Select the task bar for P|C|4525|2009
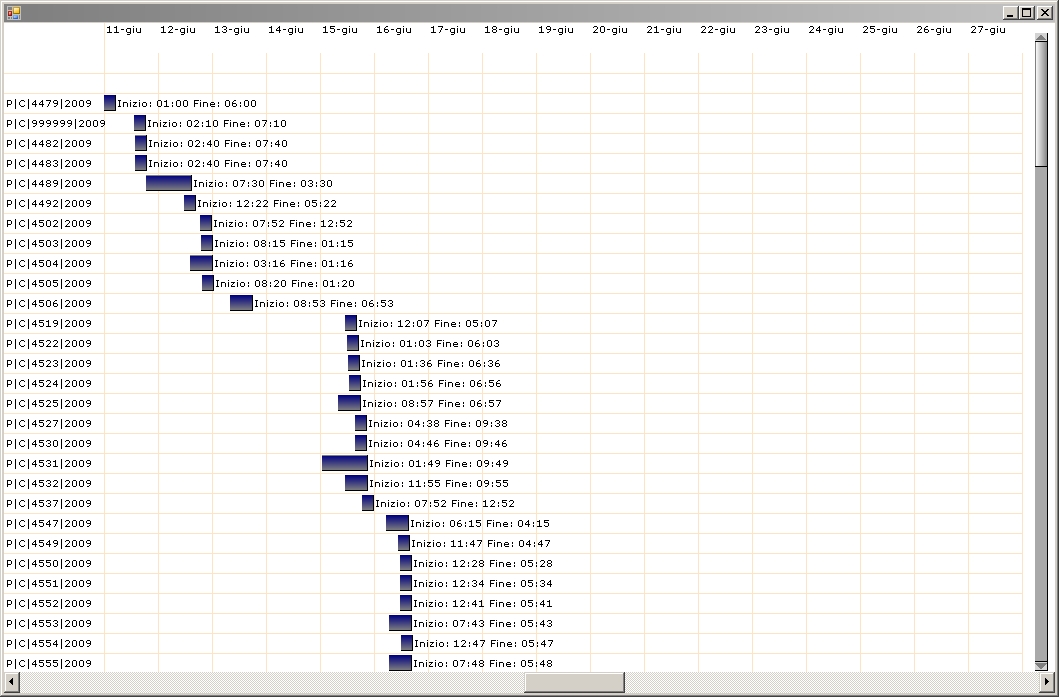 pos(349,403)
